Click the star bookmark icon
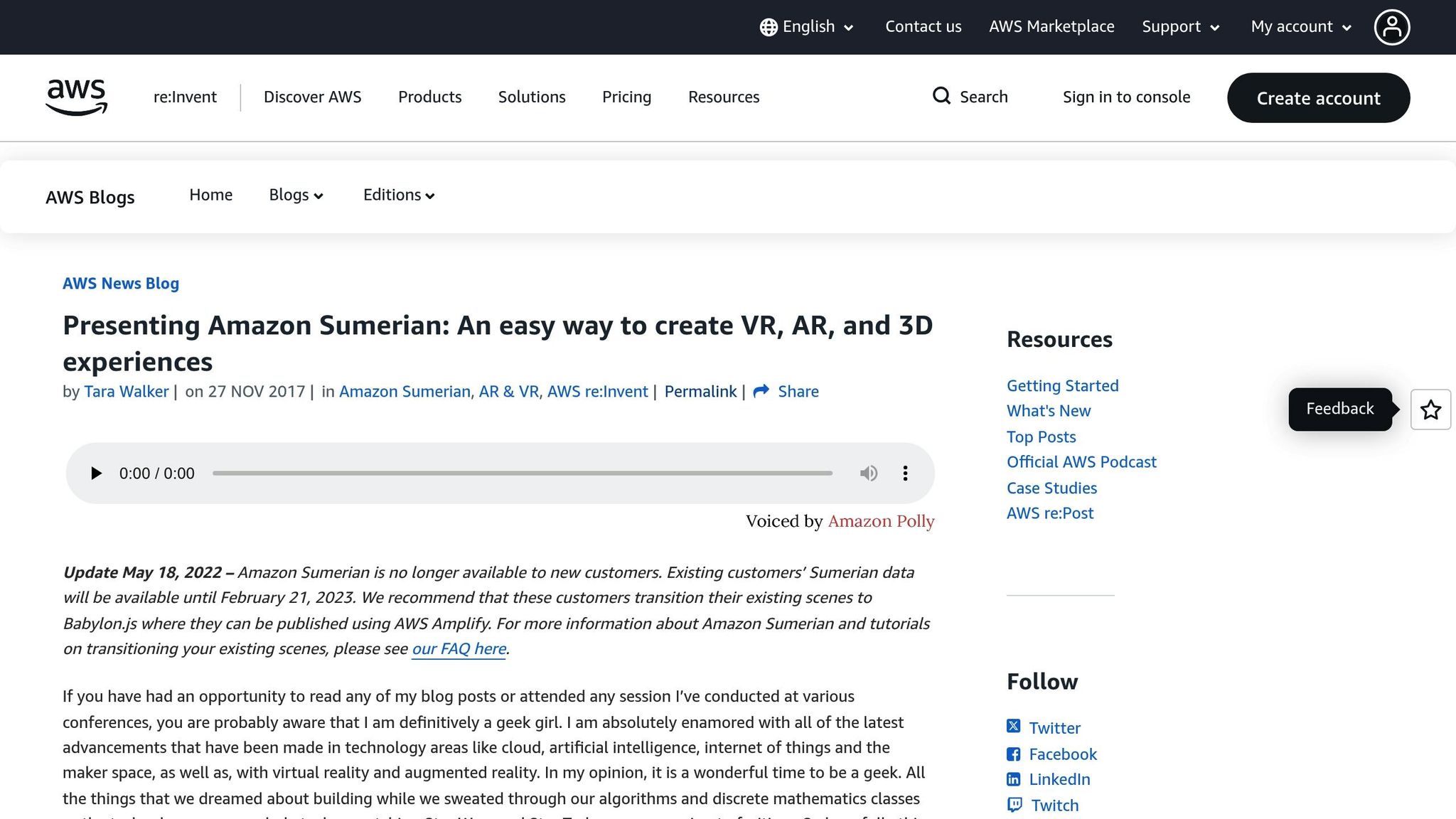Image resolution: width=1456 pixels, height=819 pixels. click(1430, 409)
